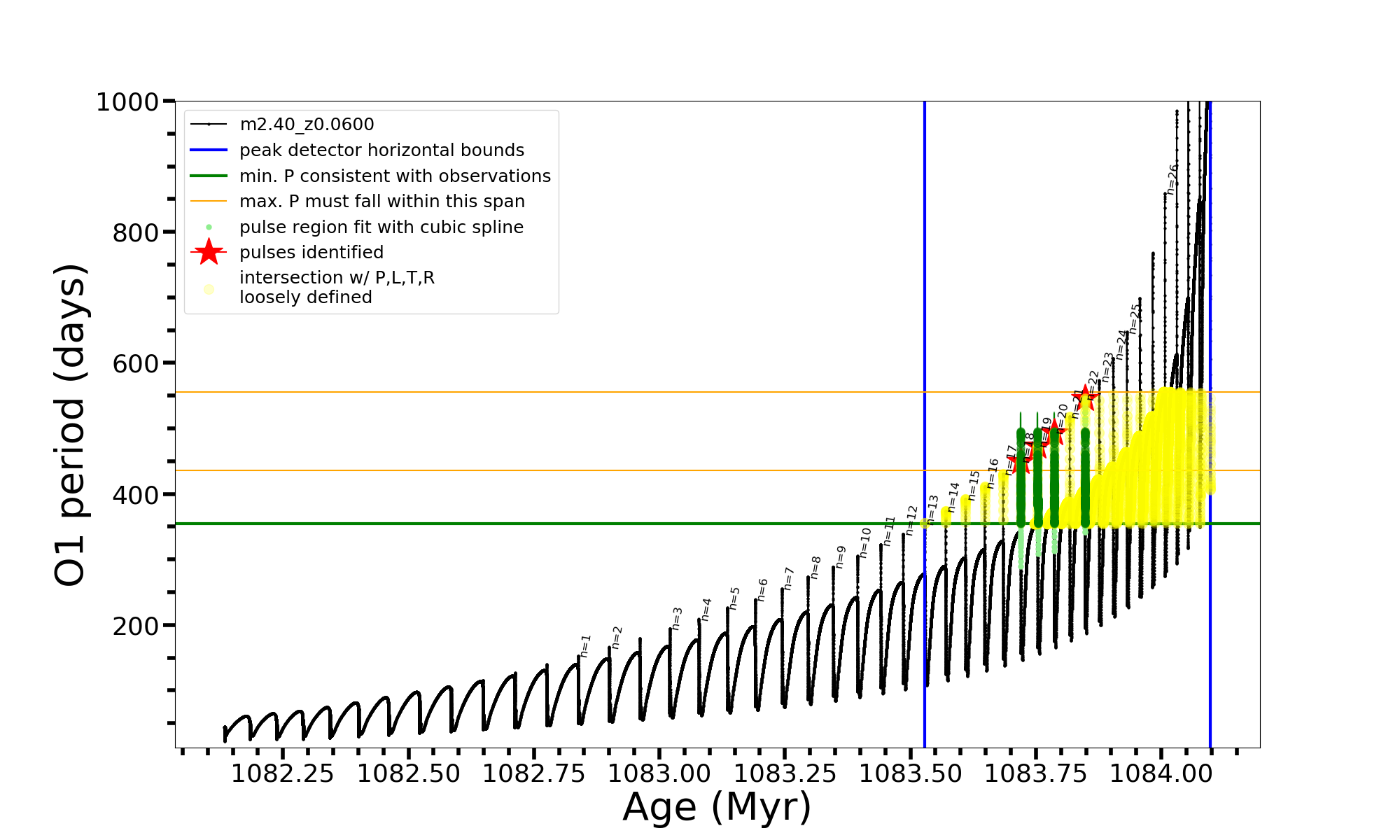
Task: Click the red star legend marker
Action: point(209,252)
